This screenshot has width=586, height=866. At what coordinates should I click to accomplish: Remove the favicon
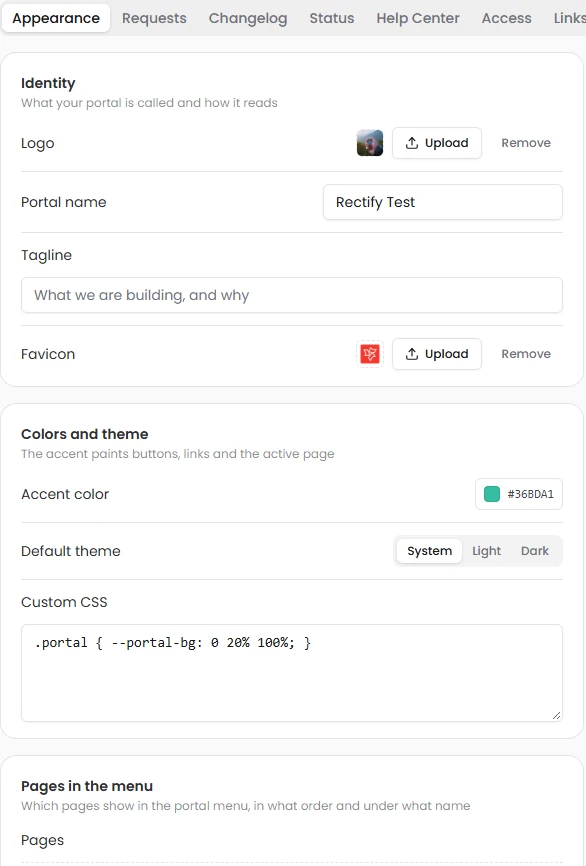click(526, 354)
